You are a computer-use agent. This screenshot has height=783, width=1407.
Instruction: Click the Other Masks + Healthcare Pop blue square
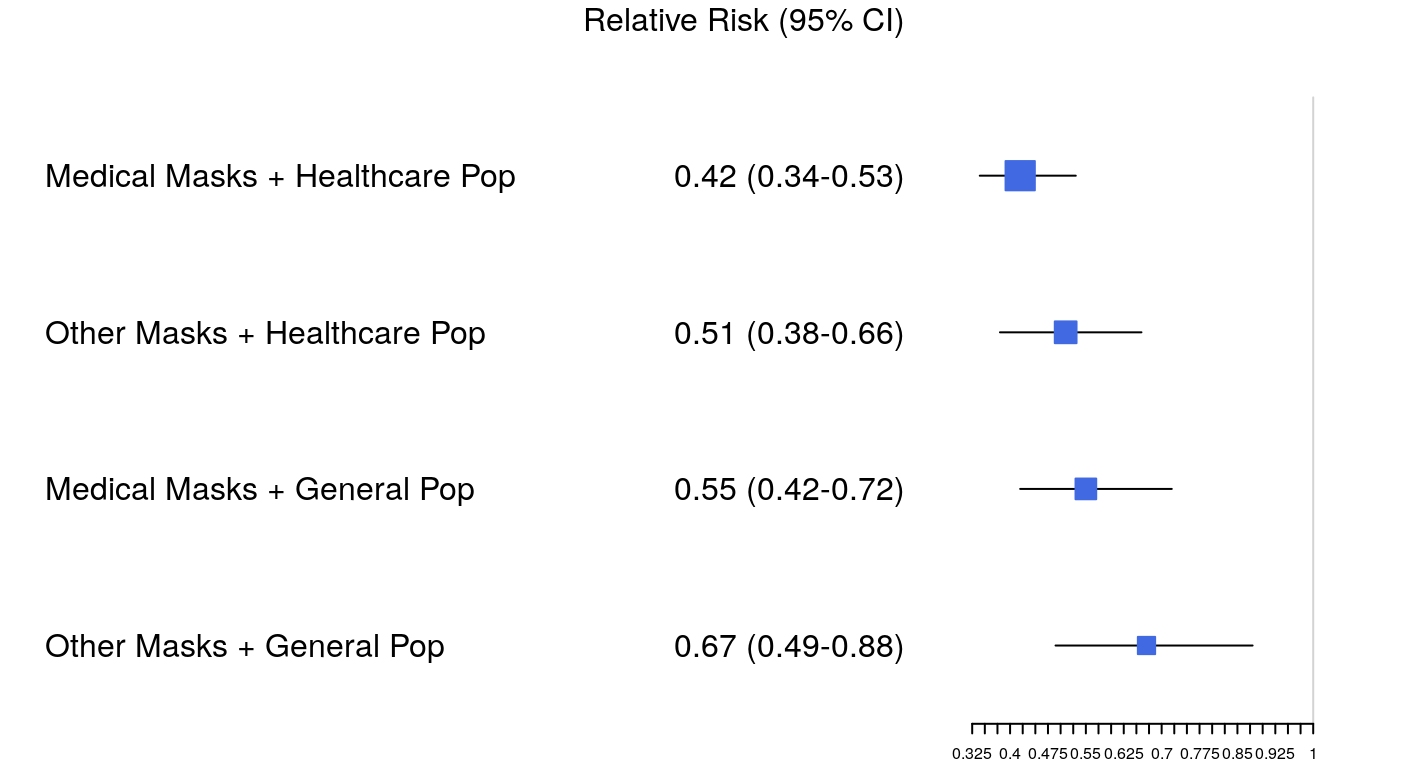pyautogui.click(x=1065, y=332)
